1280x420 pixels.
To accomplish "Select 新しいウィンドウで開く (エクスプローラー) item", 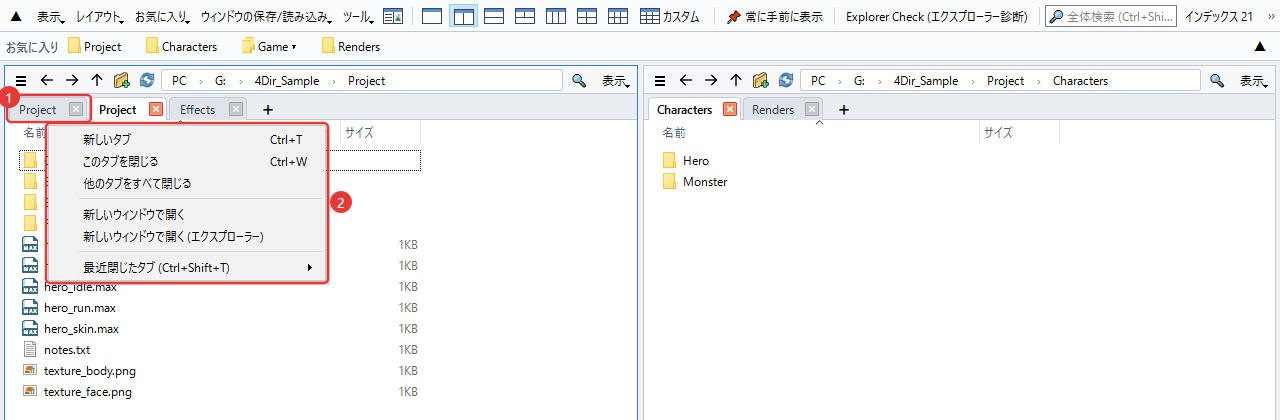I will pyautogui.click(x=186, y=237).
